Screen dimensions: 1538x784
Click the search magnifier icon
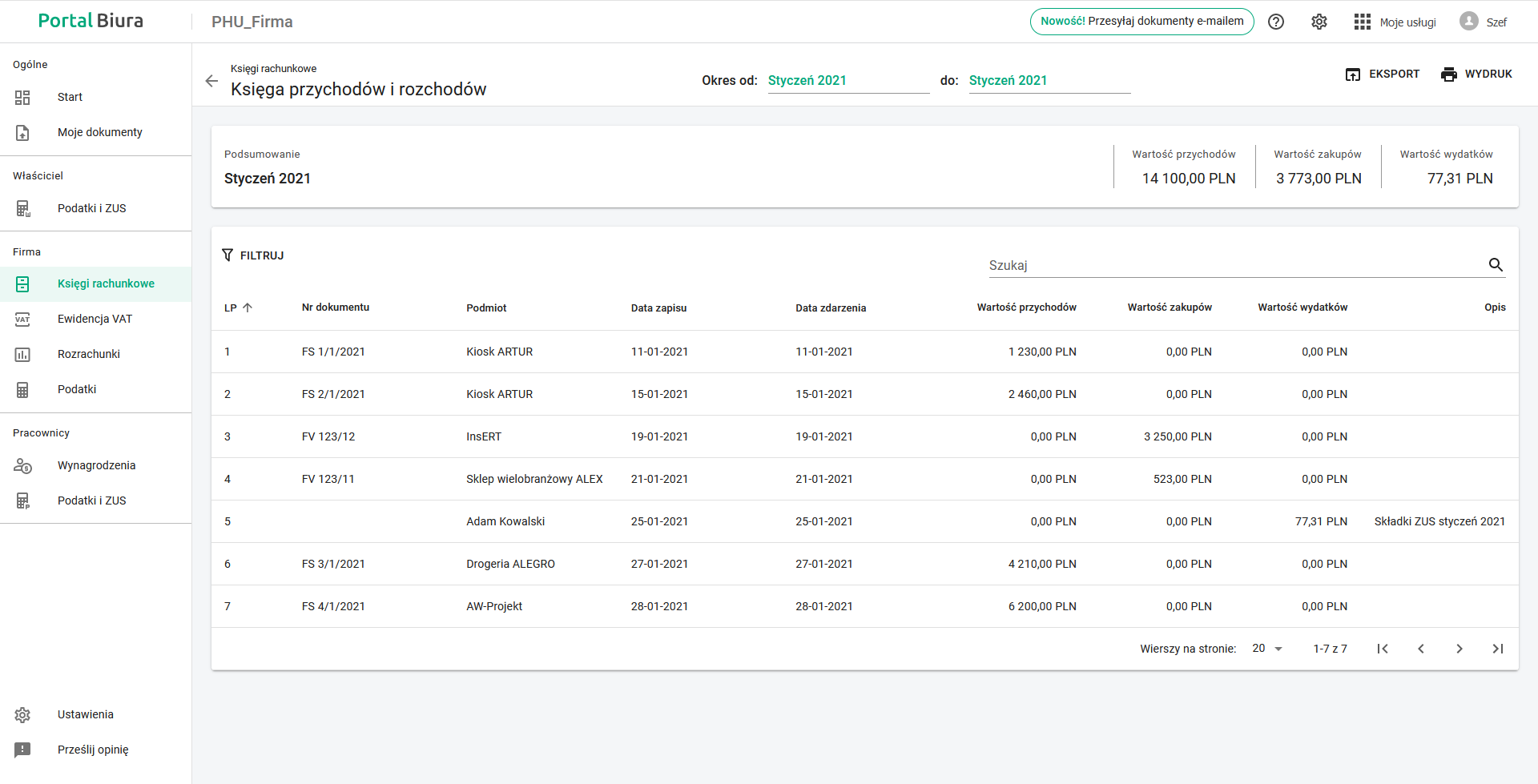(x=1496, y=265)
